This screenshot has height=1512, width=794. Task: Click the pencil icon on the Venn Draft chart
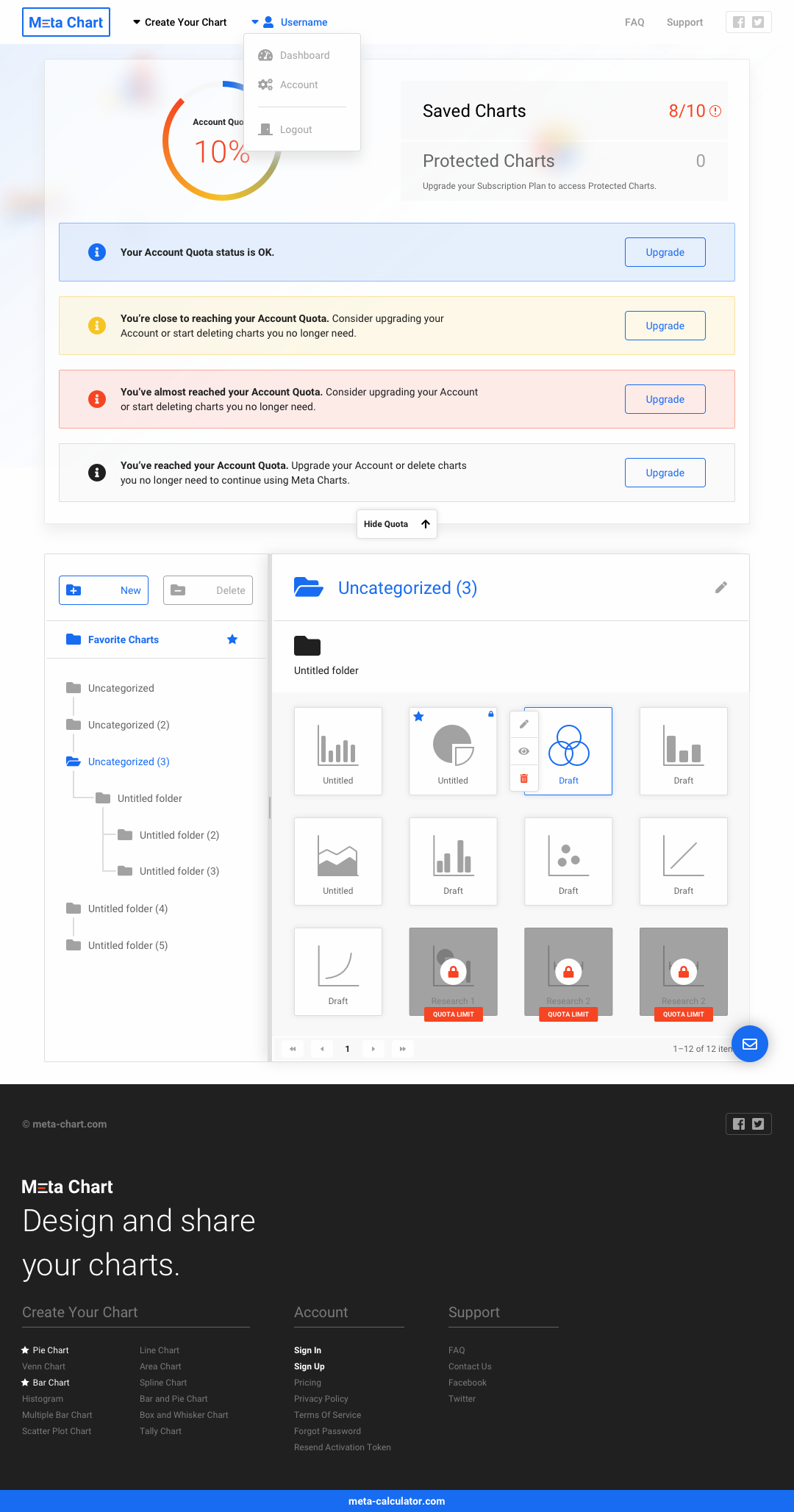(523, 724)
